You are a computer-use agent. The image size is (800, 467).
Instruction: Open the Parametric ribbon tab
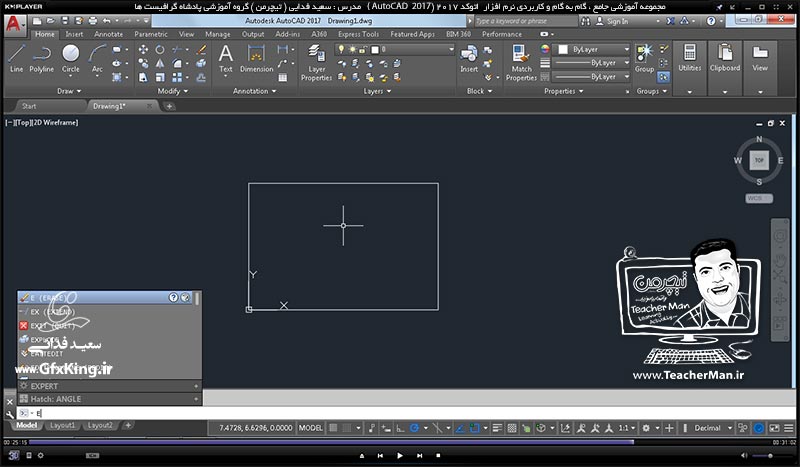[151, 34]
